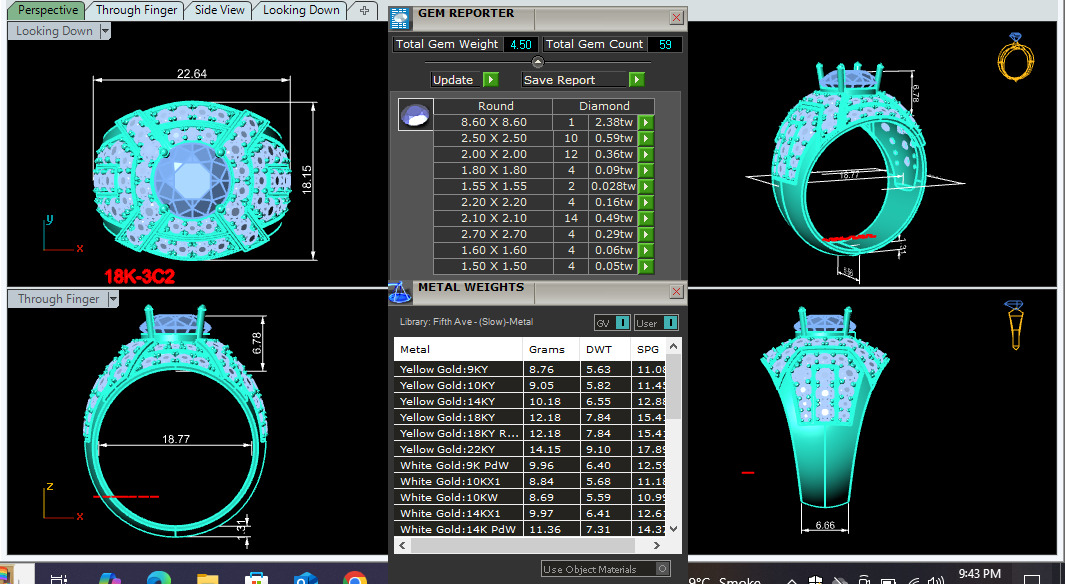
Task: Select the White Gold:14K PdW row
Action: (x=530, y=529)
